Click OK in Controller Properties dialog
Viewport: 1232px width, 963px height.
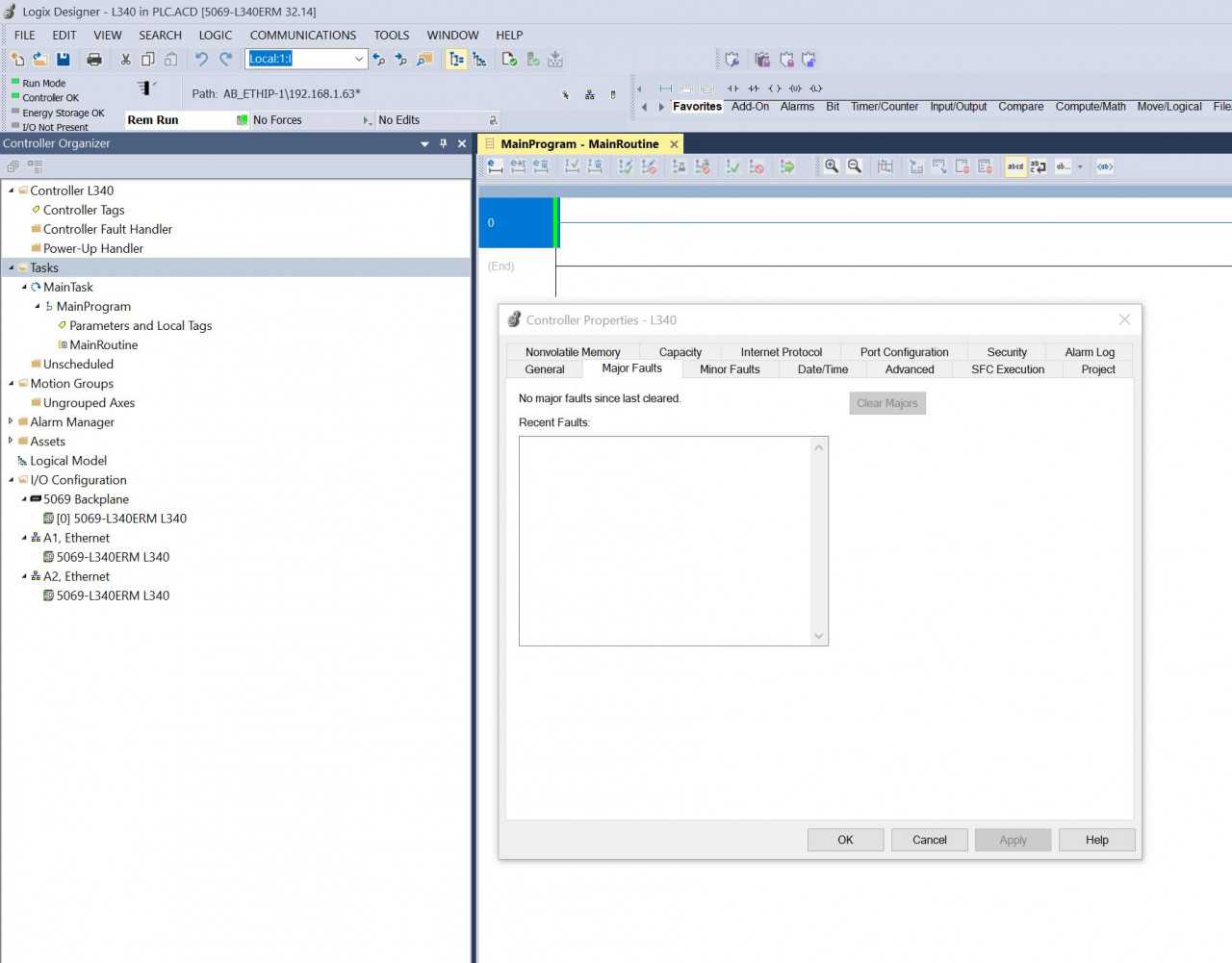(x=845, y=840)
